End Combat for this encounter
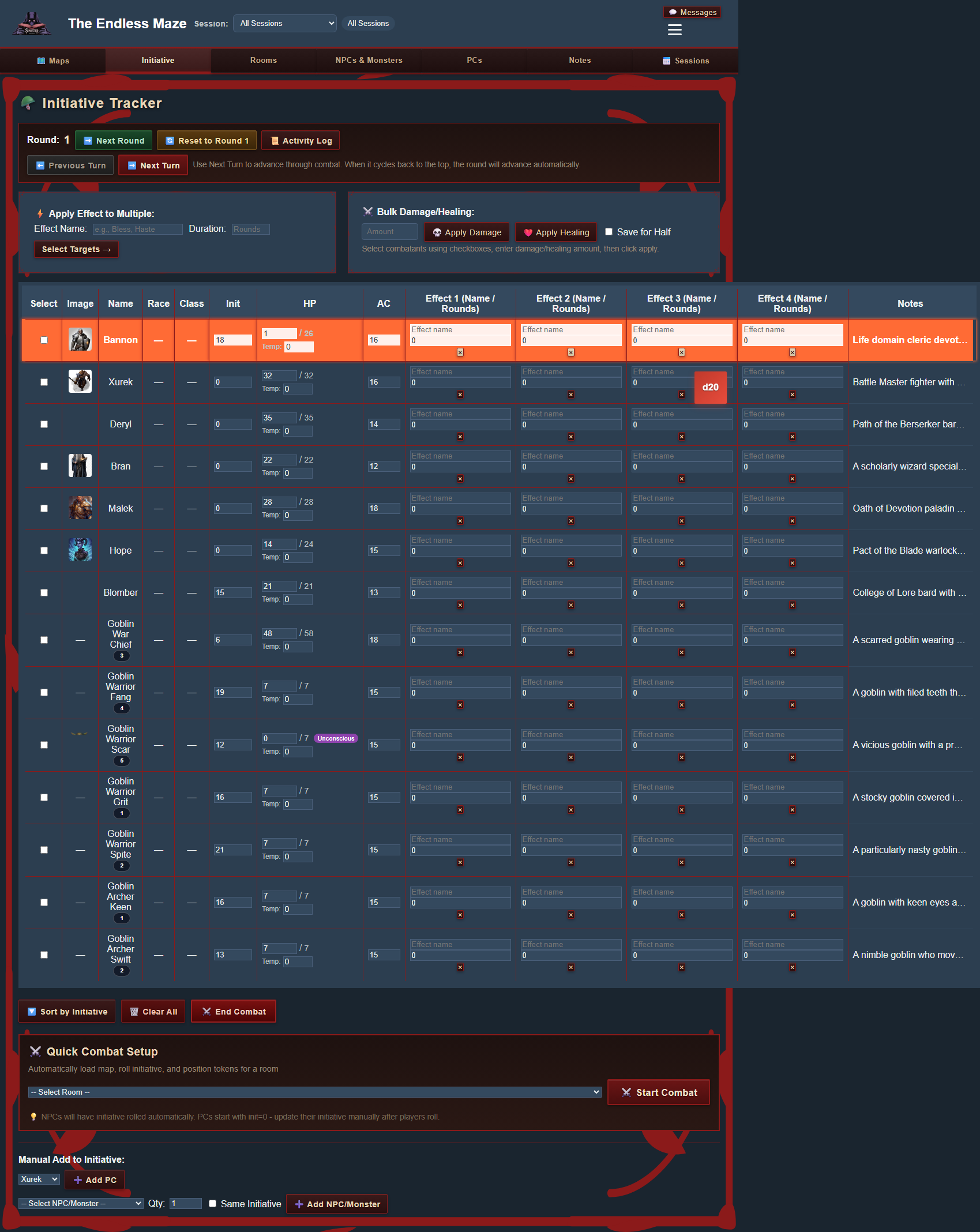 click(233, 1011)
